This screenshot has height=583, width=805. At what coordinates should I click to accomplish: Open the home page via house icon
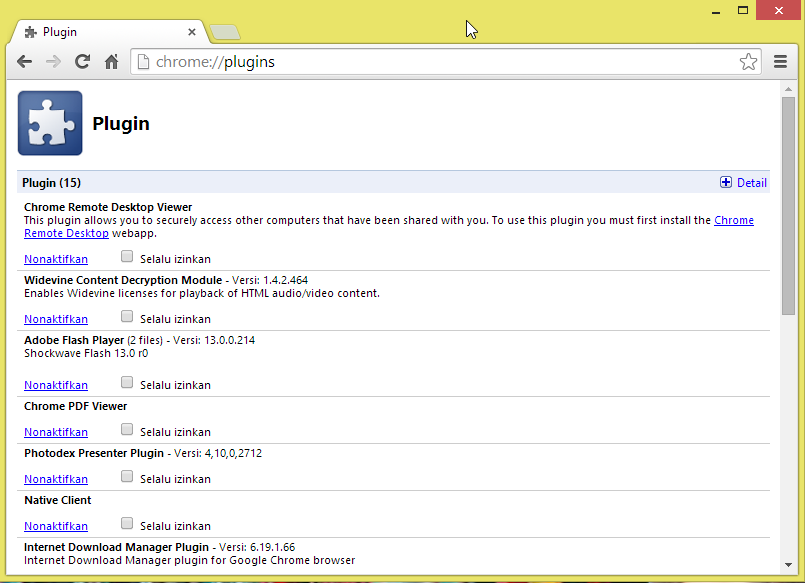click(111, 62)
